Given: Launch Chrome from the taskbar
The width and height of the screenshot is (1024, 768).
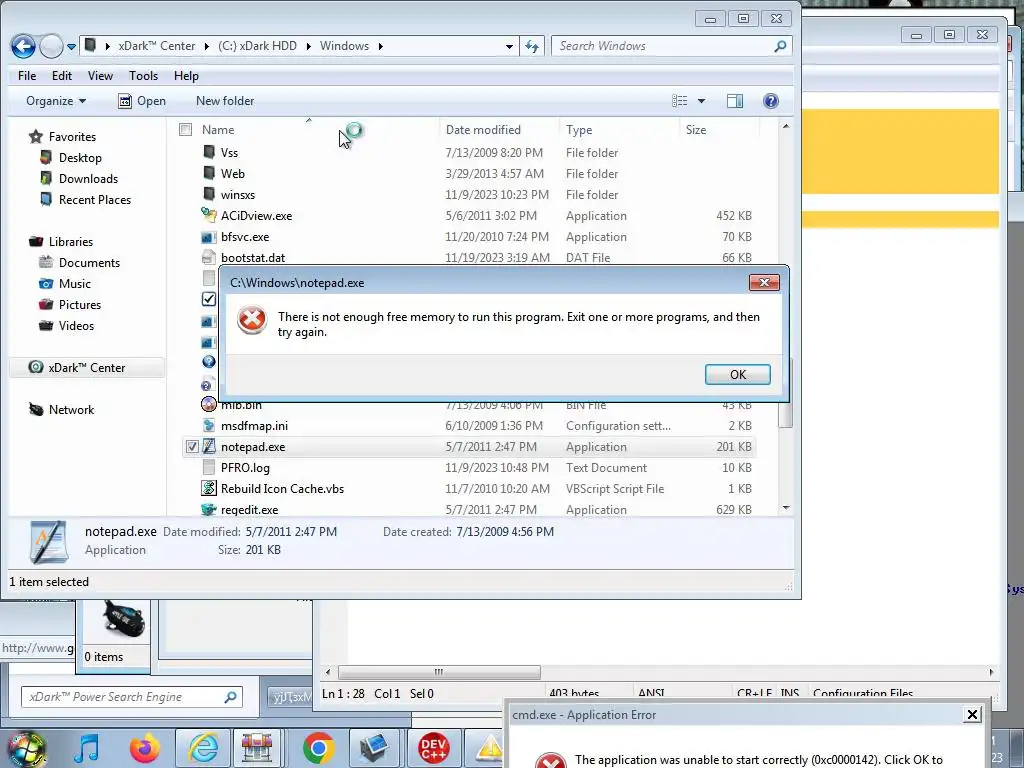Looking at the screenshot, I should coord(319,749).
